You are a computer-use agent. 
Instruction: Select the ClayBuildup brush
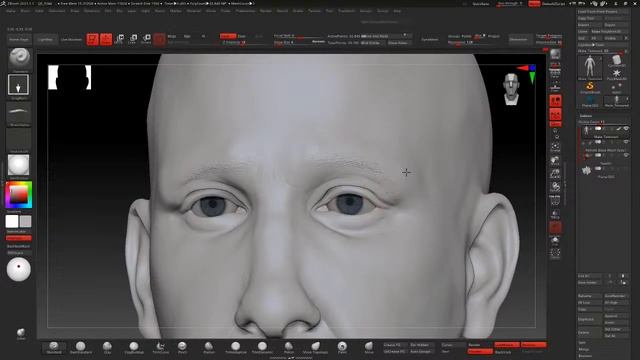tap(134, 347)
